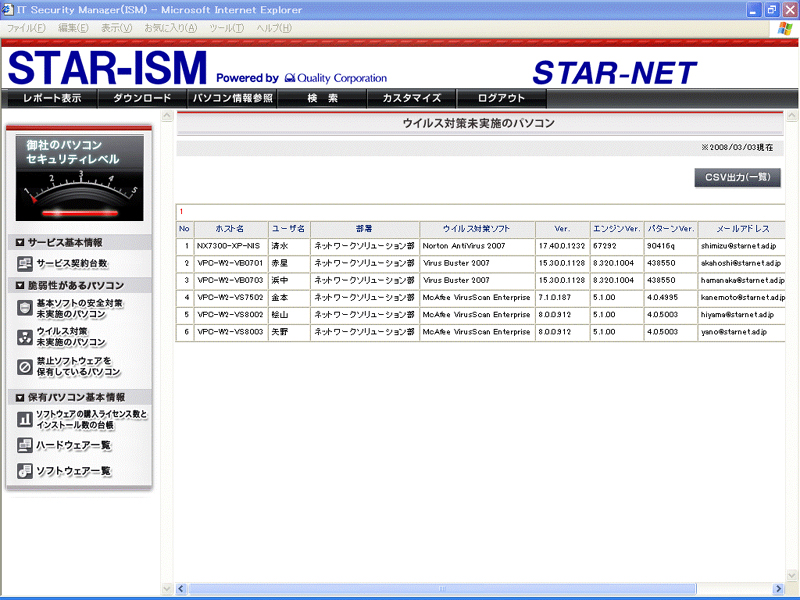The height and width of the screenshot is (600, 800).
Task: Click the ソフトウェア一覧 disc icon
Action: [24, 471]
